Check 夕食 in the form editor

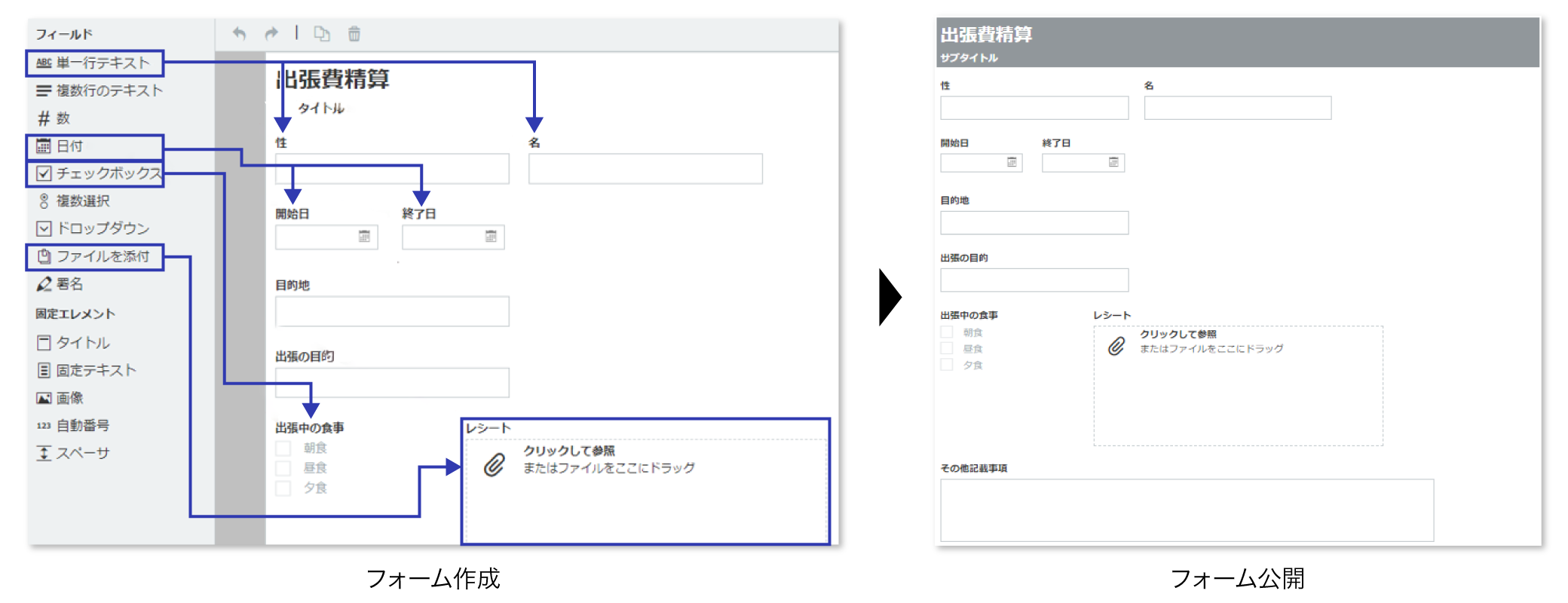(283, 488)
